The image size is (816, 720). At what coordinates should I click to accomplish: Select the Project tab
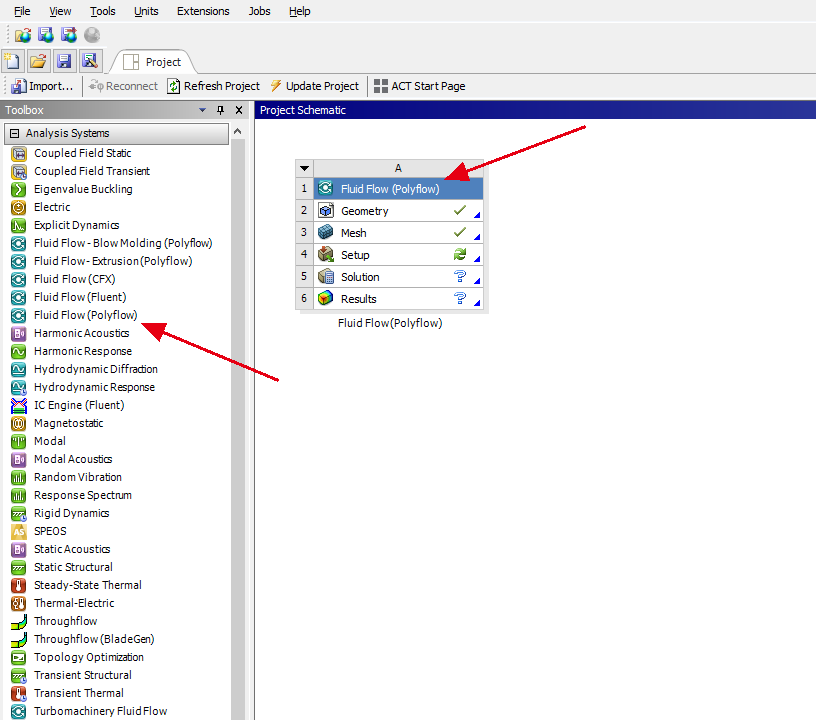pos(152,62)
